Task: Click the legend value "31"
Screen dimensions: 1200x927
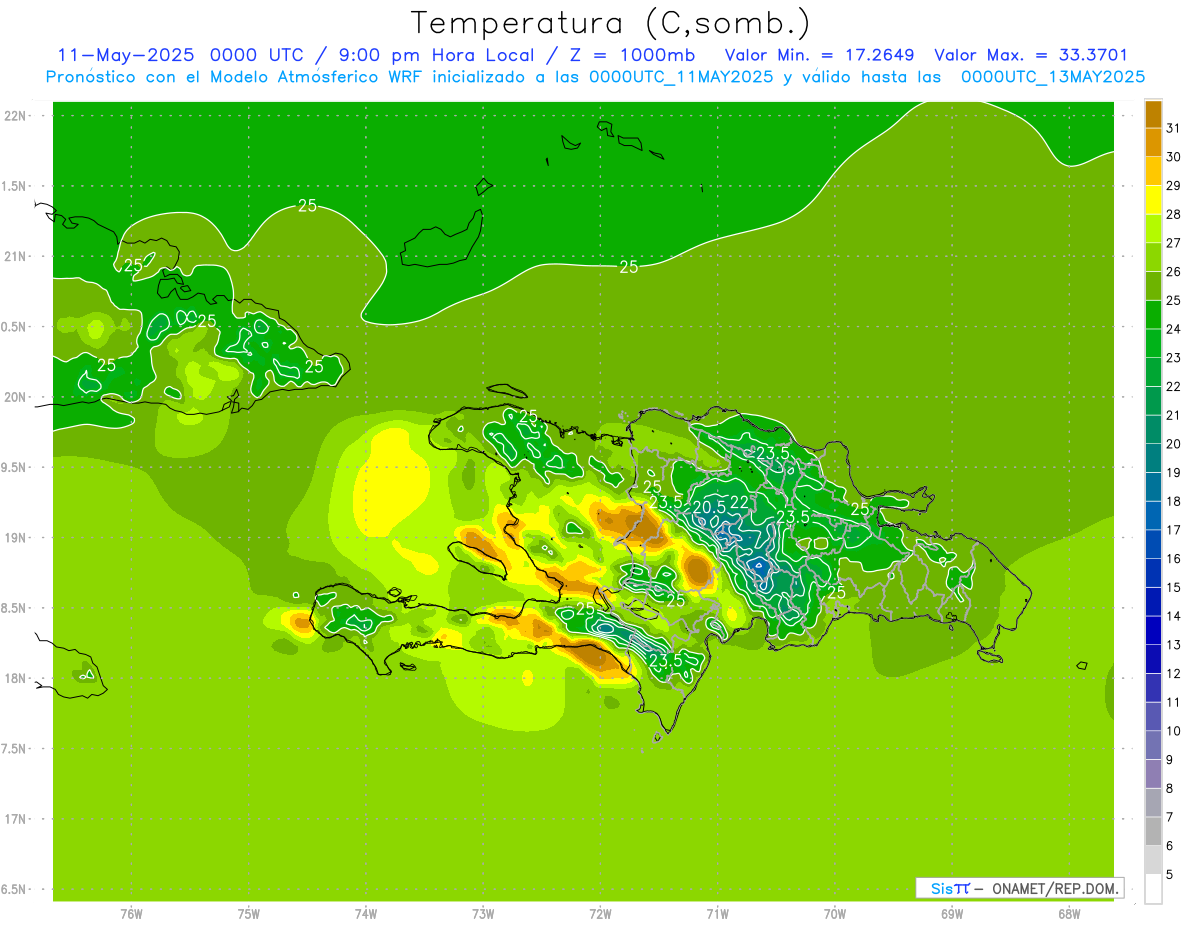Action: coord(1174,128)
